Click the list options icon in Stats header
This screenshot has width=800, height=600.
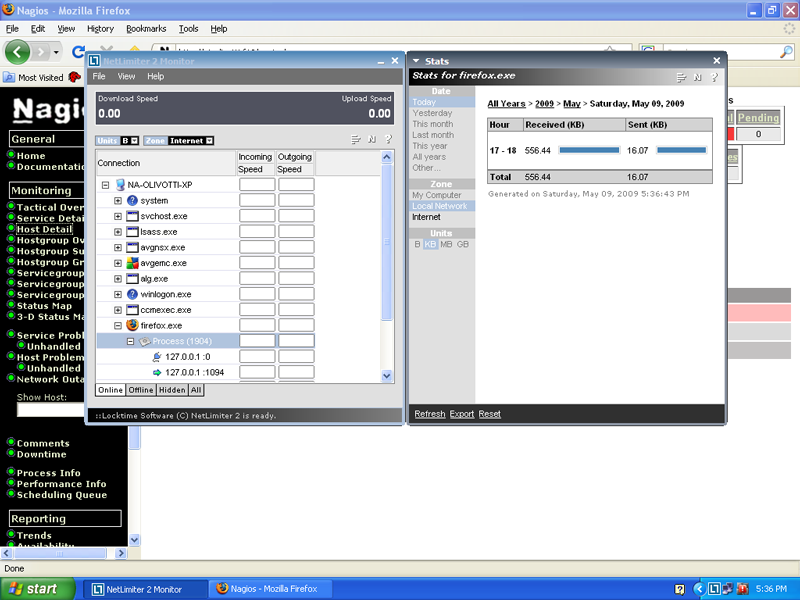pyautogui.click(x=681, y=77)
